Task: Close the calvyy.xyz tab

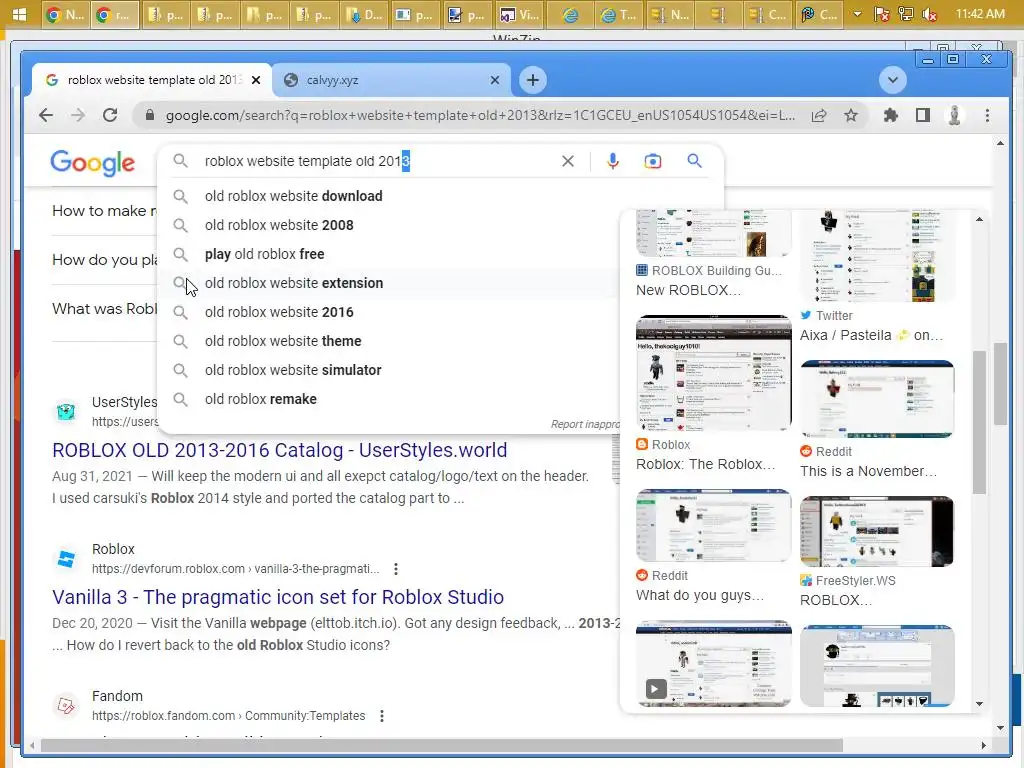Action: (x=494, y=80)
